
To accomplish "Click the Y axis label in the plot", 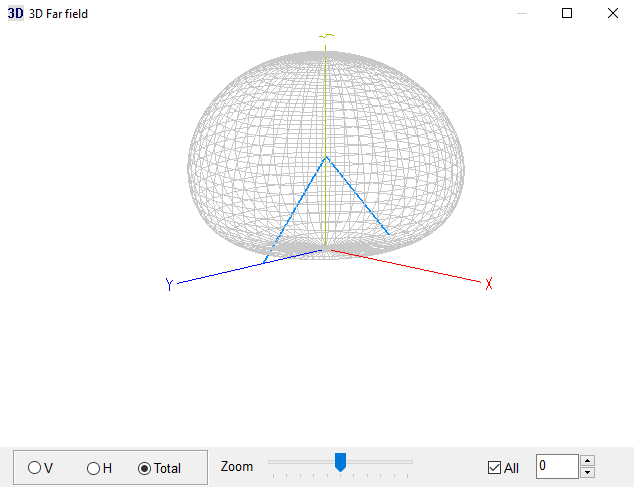I will 169,284.
